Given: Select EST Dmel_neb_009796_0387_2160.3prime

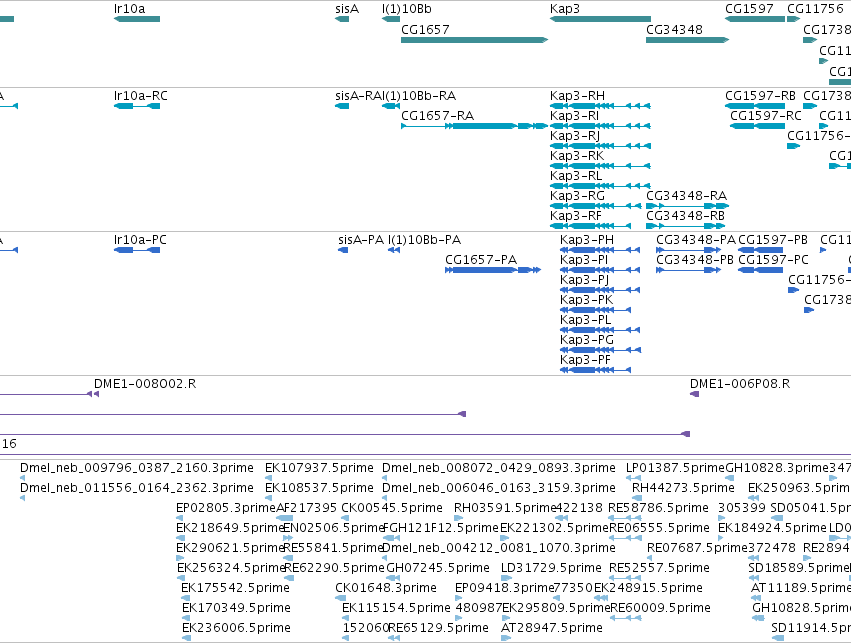Looking at the screenshot, I should [22, 478].
